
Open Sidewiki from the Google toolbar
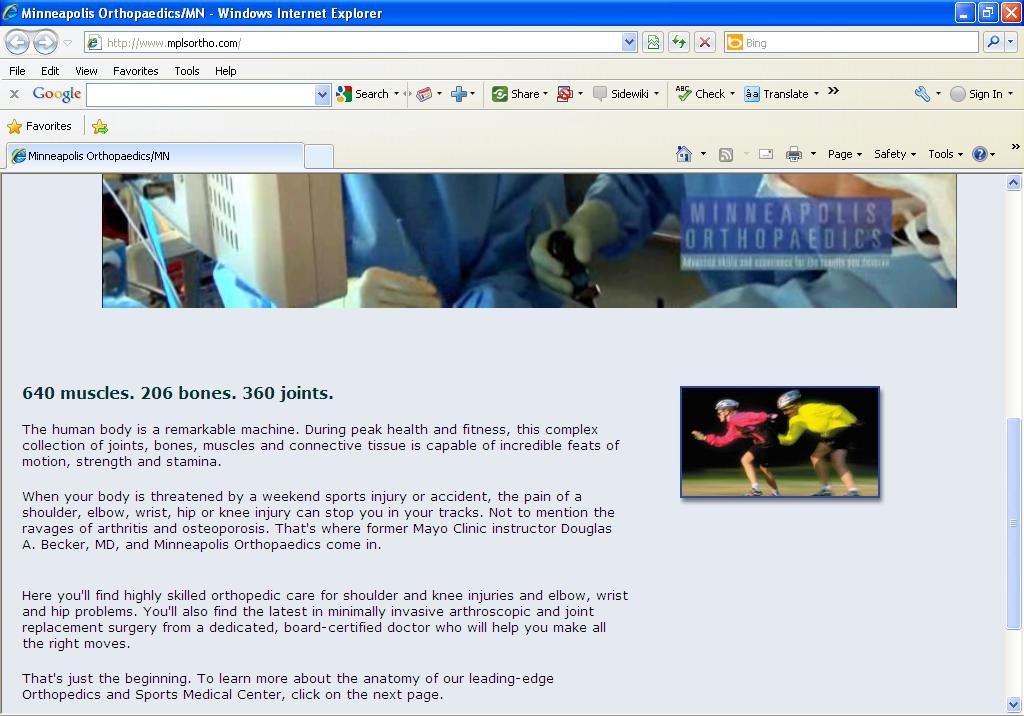pyautogui.click(x=621, y=94)
